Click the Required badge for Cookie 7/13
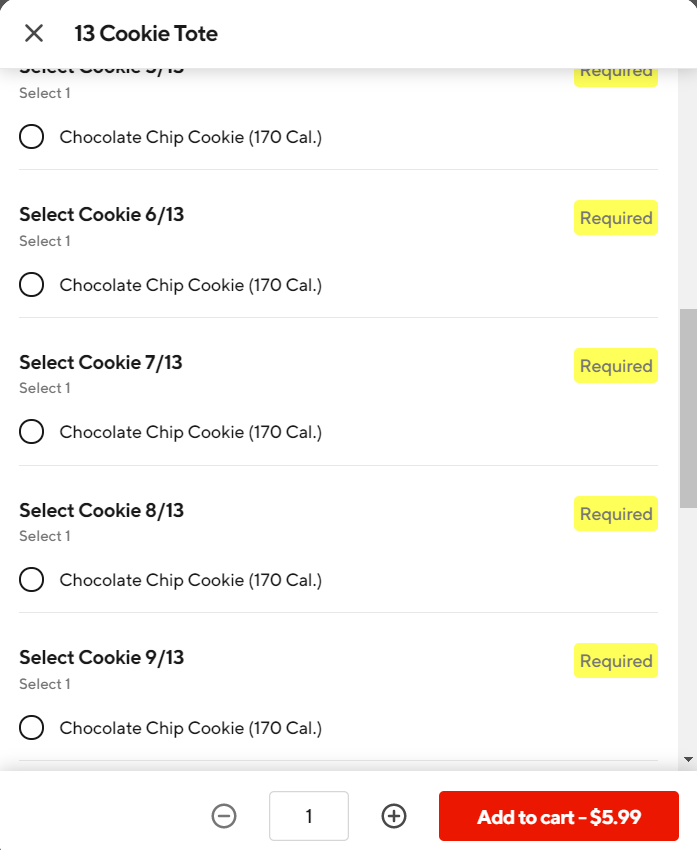Viewport: 697px width, 850px height. [616, 366]
